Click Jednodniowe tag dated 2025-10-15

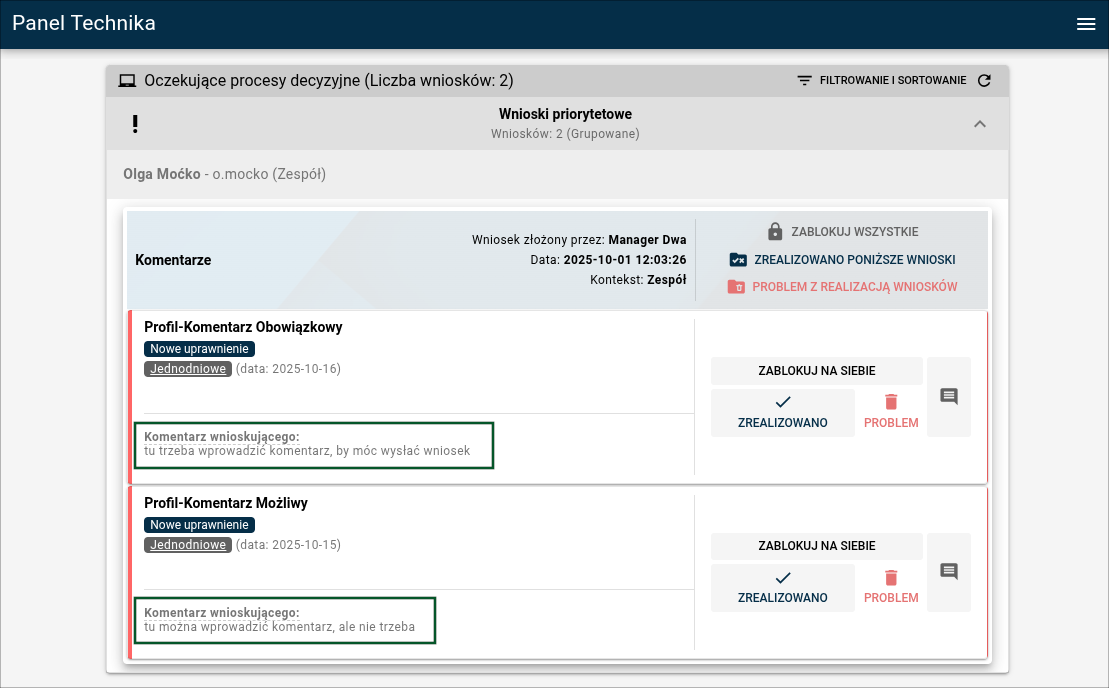click(188, 545)
